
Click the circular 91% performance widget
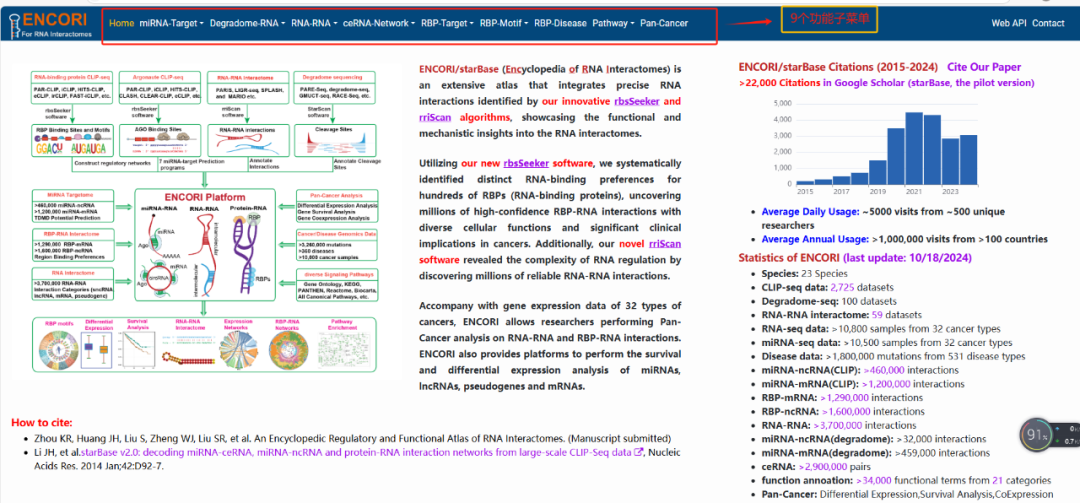pyautogui.click(x=1036, y=434)
